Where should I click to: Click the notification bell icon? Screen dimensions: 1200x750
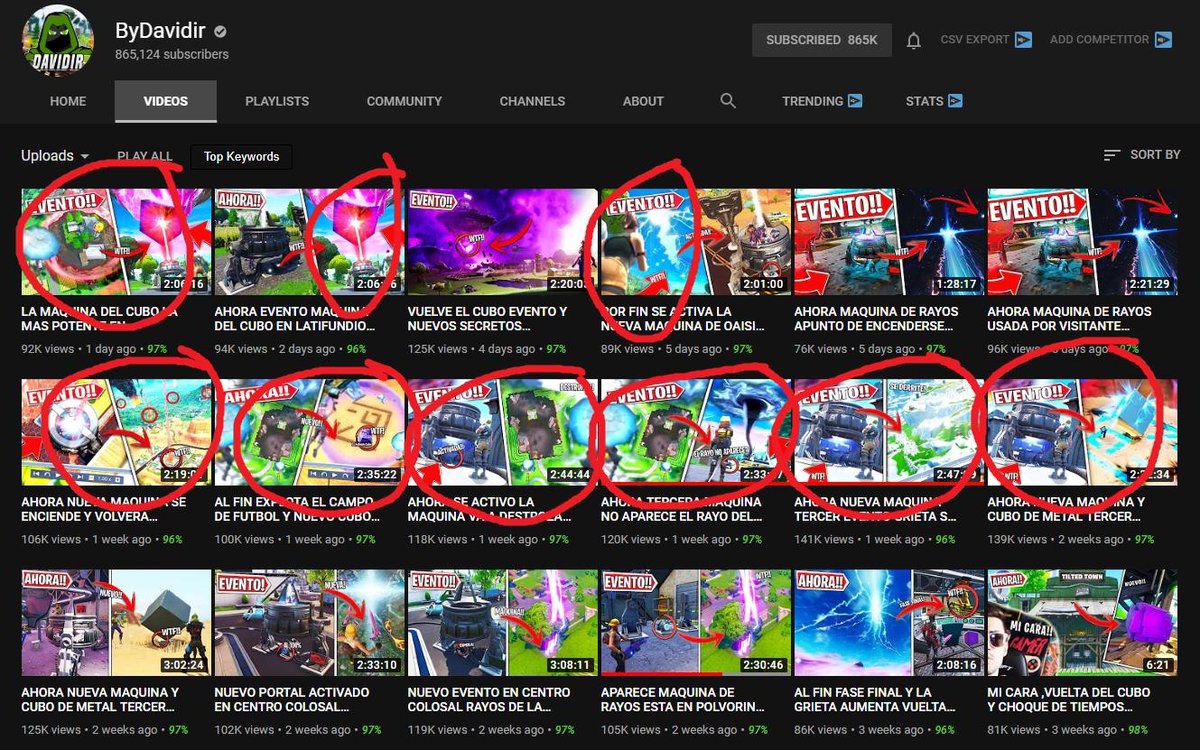(913, 41)
